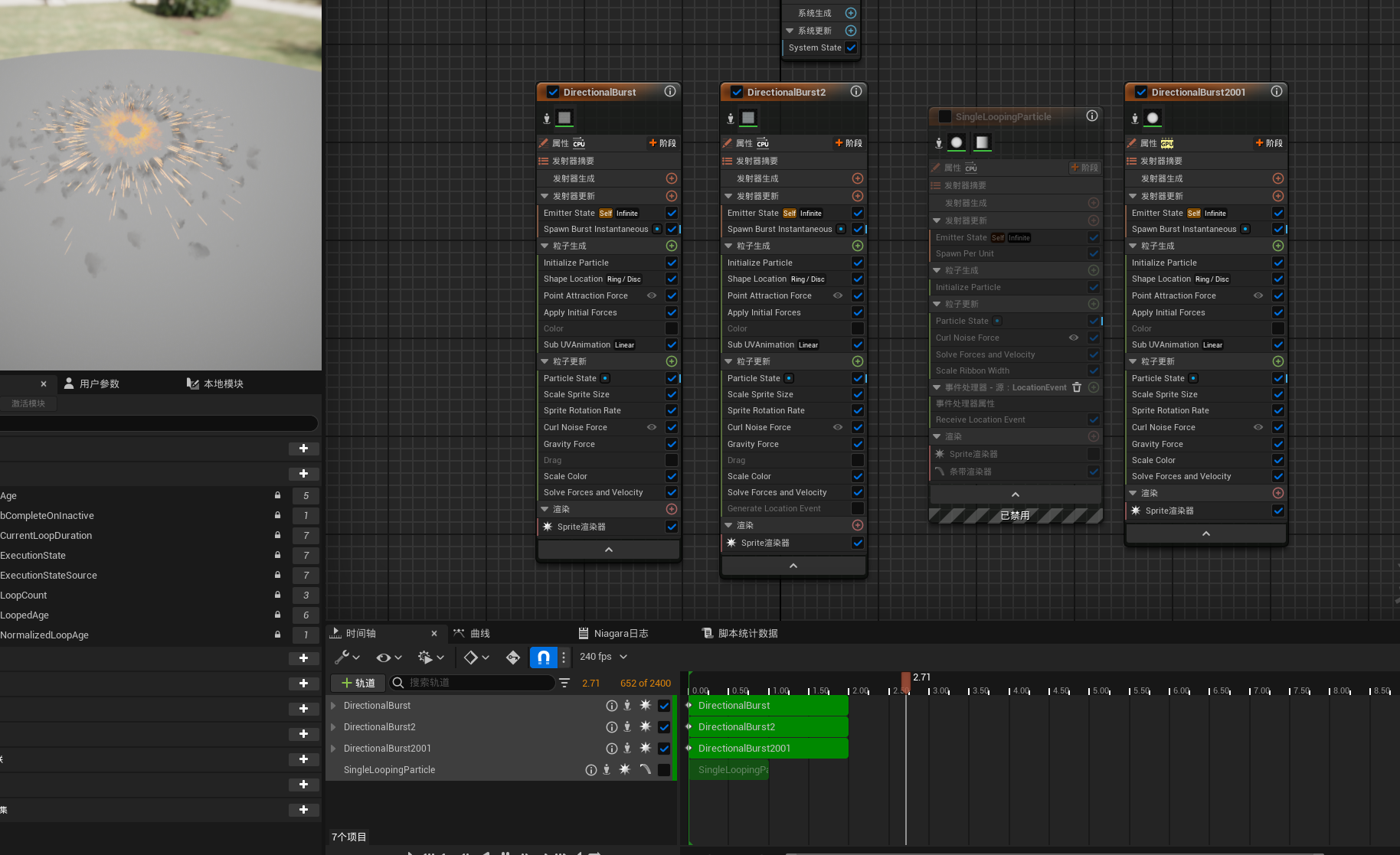
Task: Click the 轨道 add track button
Action: click(358, 683)
